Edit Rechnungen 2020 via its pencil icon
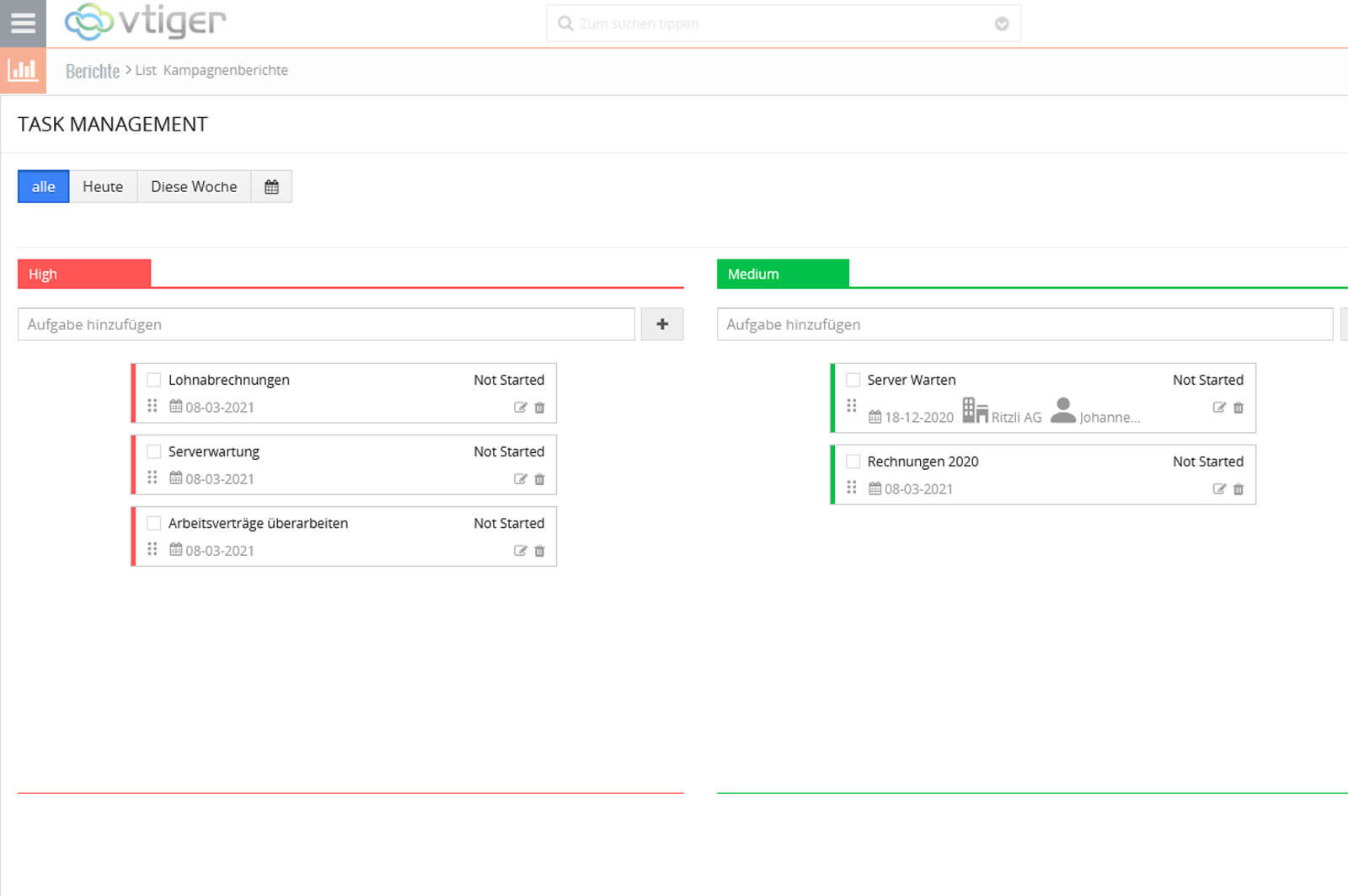1348x896 pixels. point(1218,489)
